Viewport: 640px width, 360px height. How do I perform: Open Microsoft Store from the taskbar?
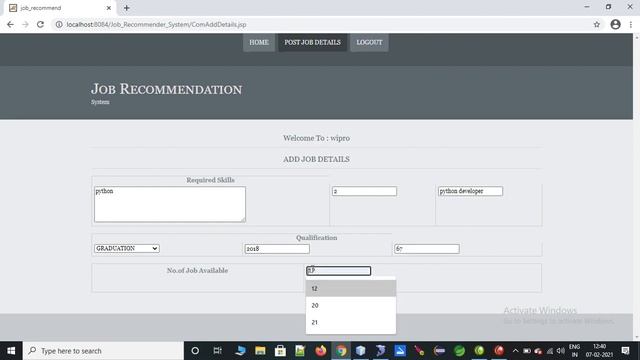coord(280,351)
